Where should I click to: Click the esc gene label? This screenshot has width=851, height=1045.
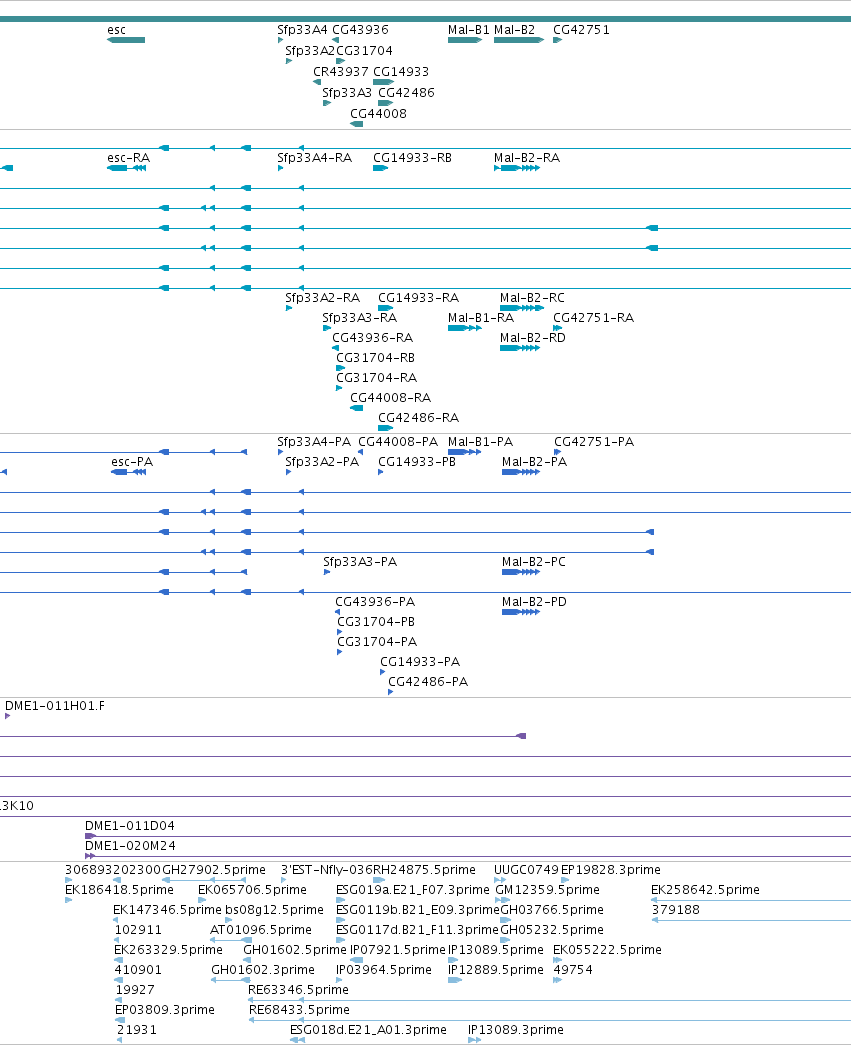(x=116, y=29)
